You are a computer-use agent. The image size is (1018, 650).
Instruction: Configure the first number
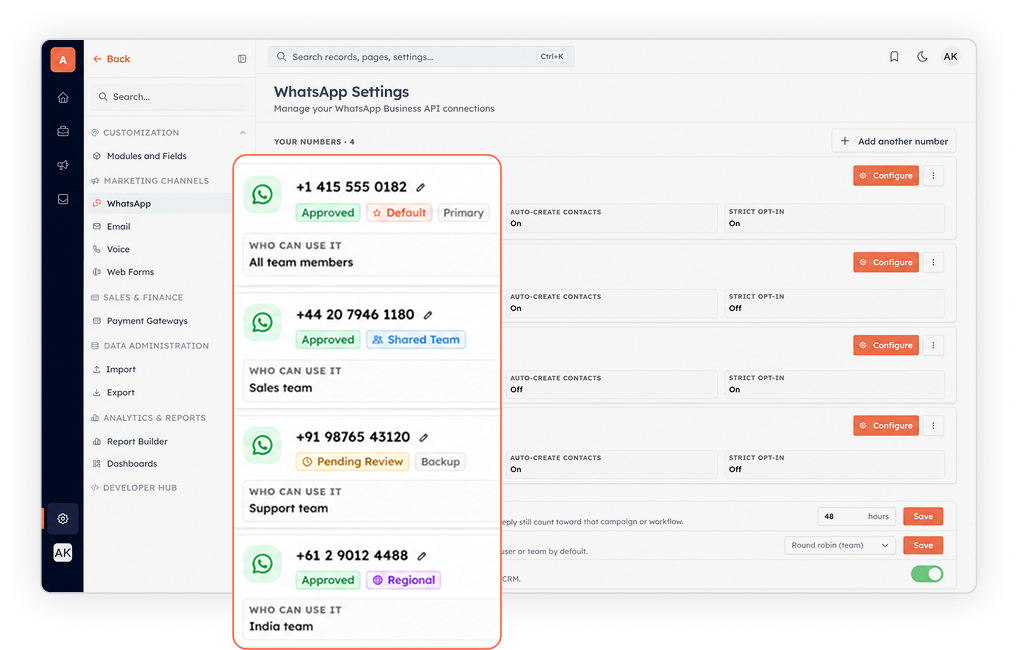pos(886,176)
